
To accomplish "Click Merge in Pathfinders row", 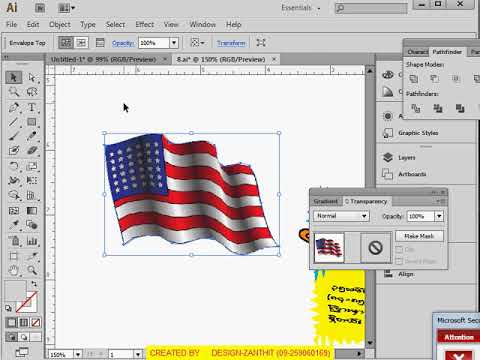I will click(460, 108).
